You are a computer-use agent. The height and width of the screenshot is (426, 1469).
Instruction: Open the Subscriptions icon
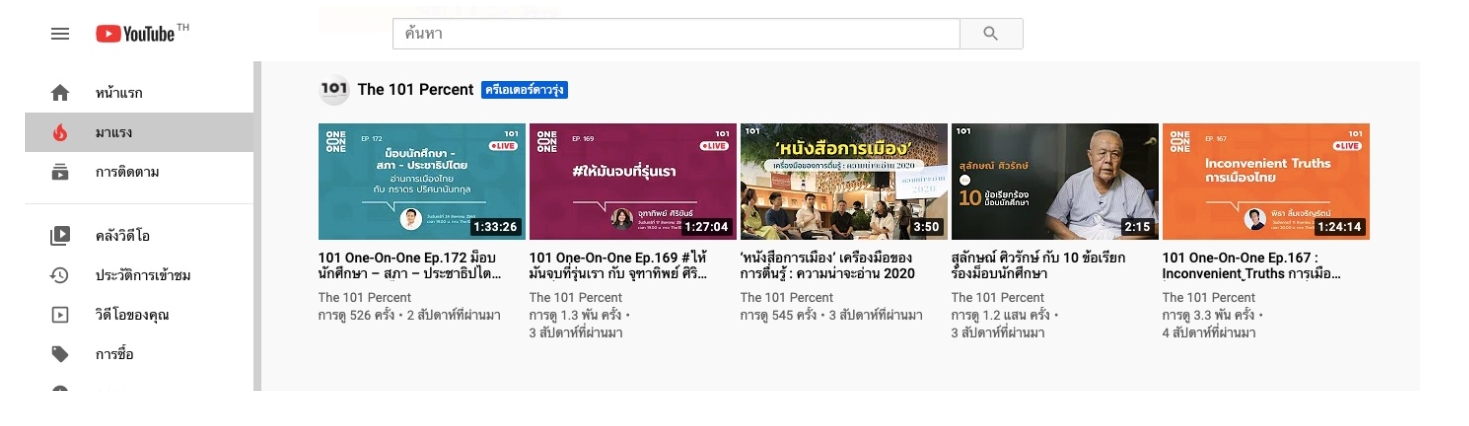[x=60, y=172]
